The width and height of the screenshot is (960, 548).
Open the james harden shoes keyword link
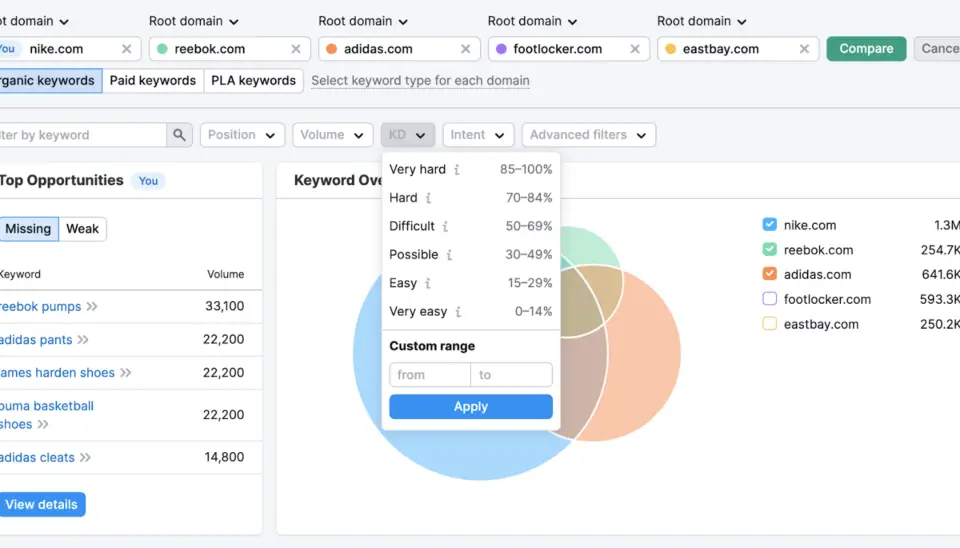(x=57, y=373)
